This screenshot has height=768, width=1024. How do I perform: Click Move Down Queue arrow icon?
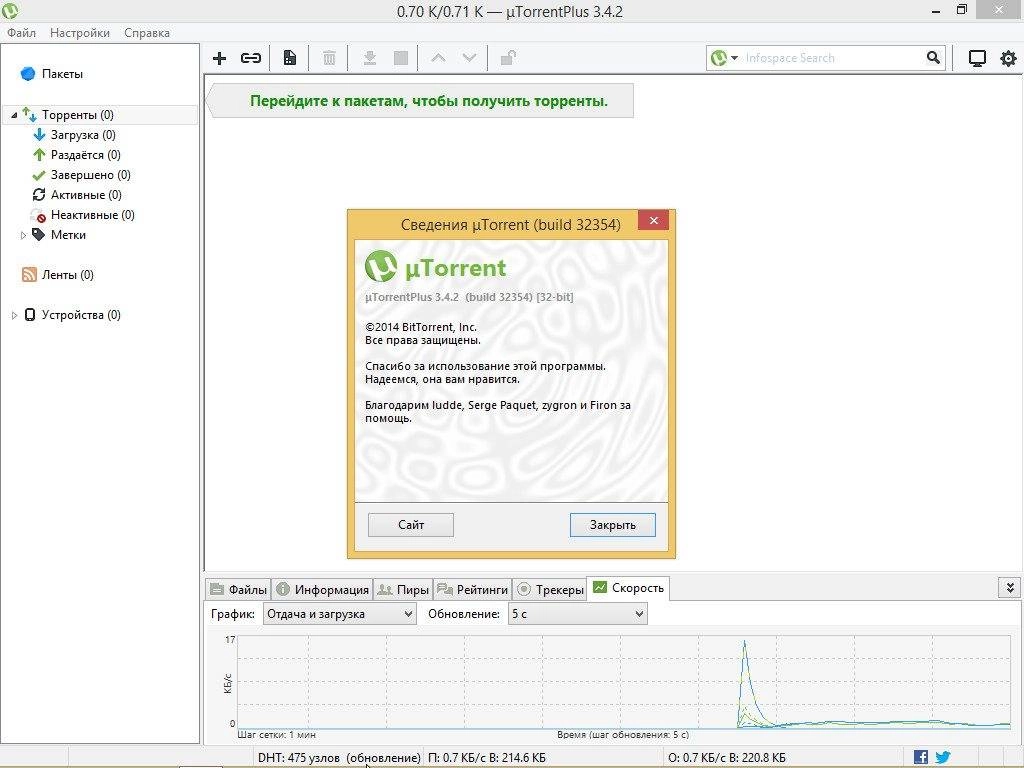469,58
